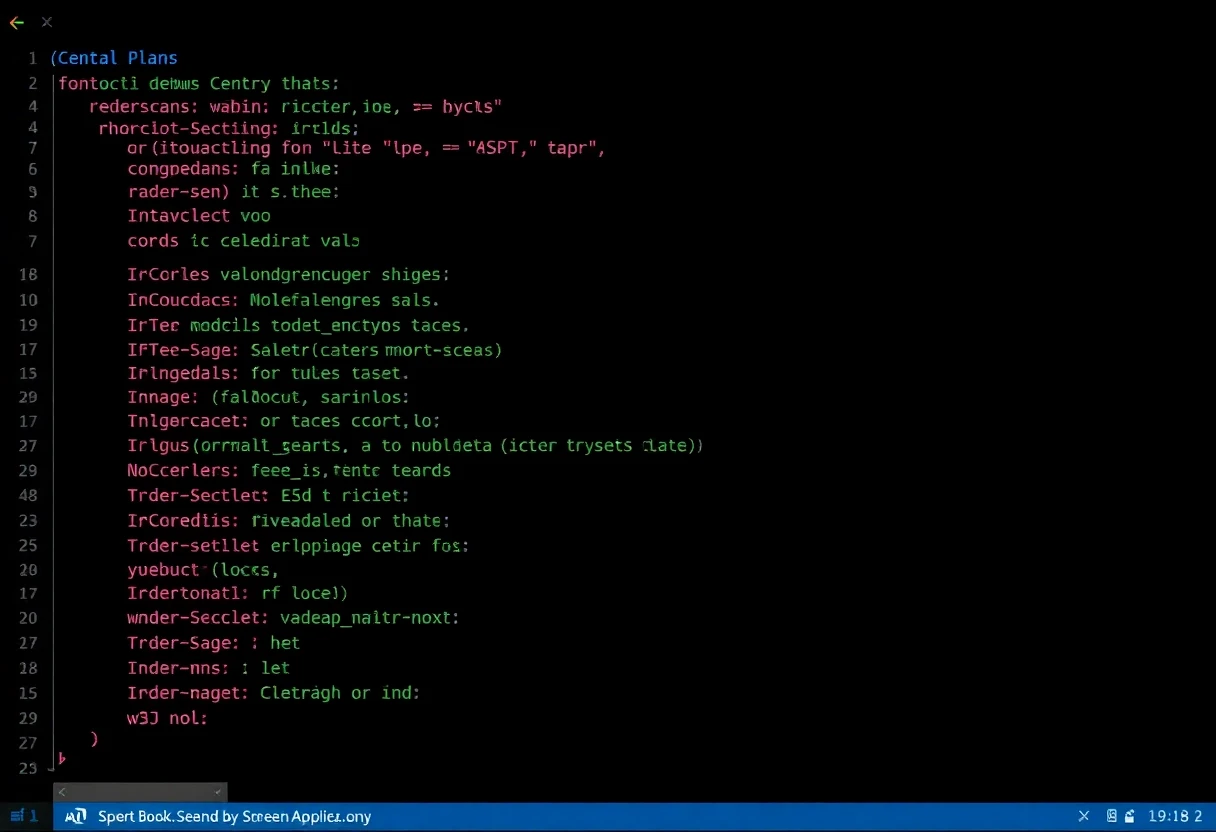Click the keyboard layout icon in the tray
Image resolution: width=1216 pixels, height=832 pixels.
1110,816
